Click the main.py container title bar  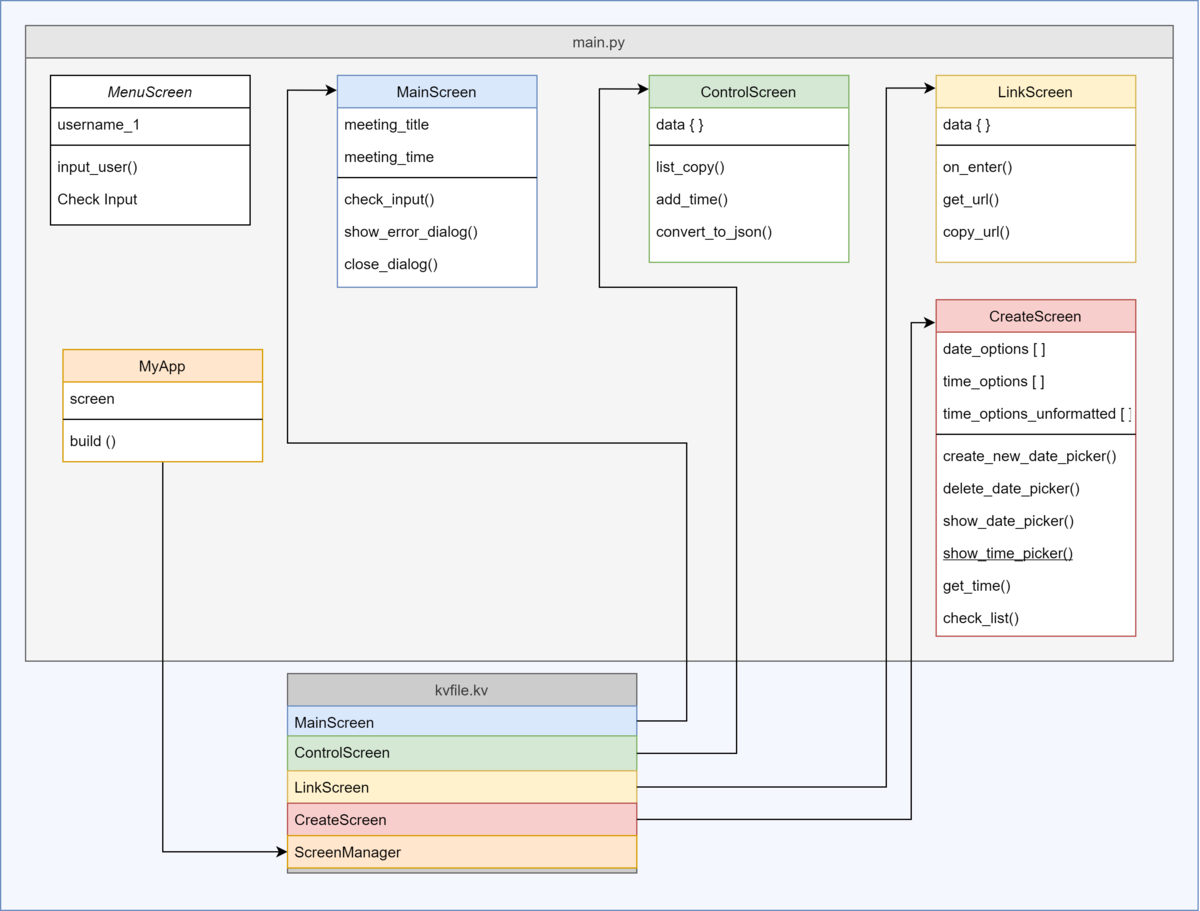click(598, 42)
